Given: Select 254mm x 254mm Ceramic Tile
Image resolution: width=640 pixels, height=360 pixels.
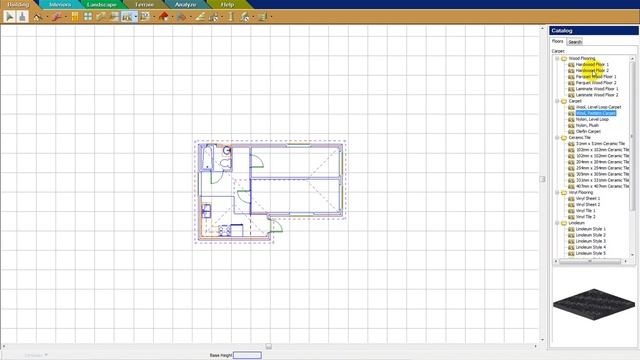Looking at the screenshot, I should tap(602, 168).
